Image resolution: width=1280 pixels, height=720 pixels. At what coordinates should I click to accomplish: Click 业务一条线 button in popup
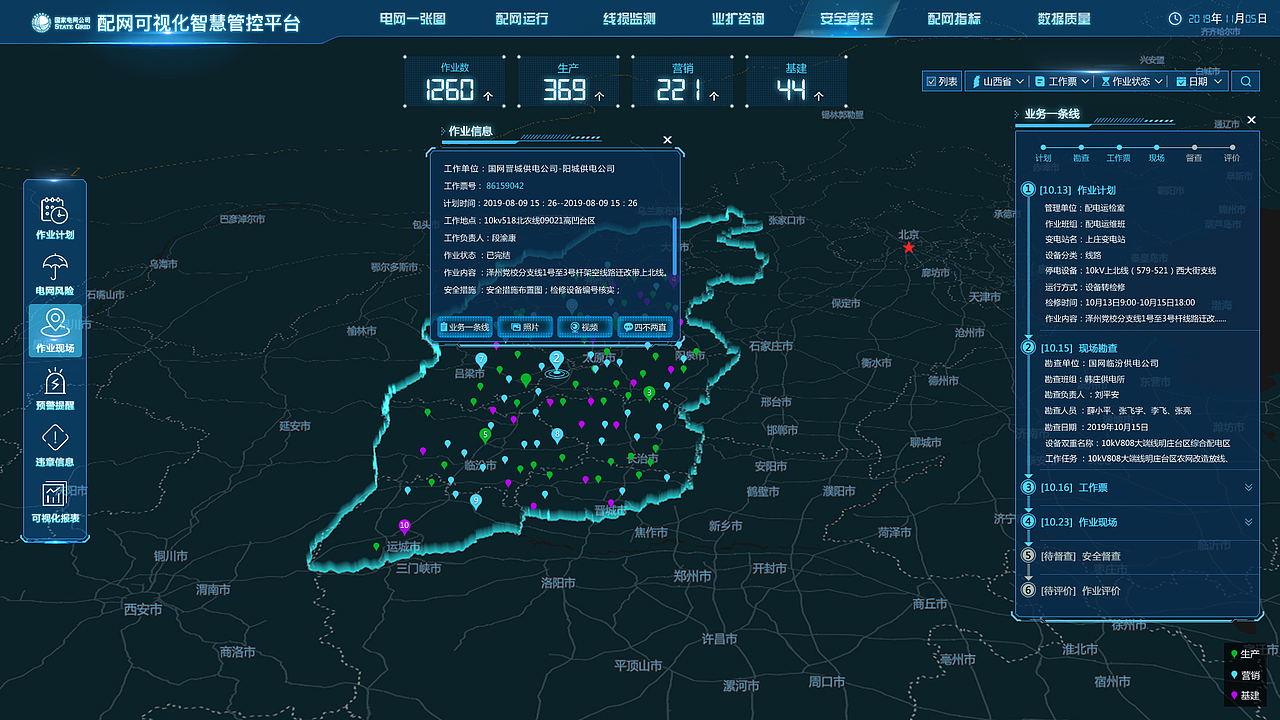[464, 327]
